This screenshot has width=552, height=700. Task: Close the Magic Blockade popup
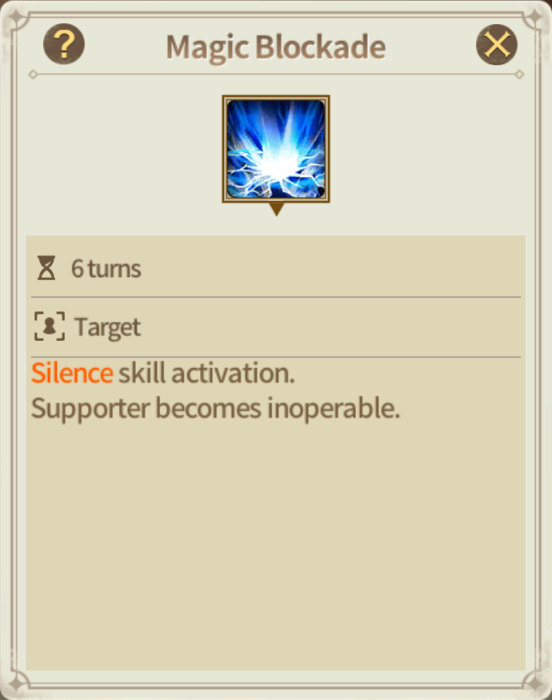(x=497, y=44)
